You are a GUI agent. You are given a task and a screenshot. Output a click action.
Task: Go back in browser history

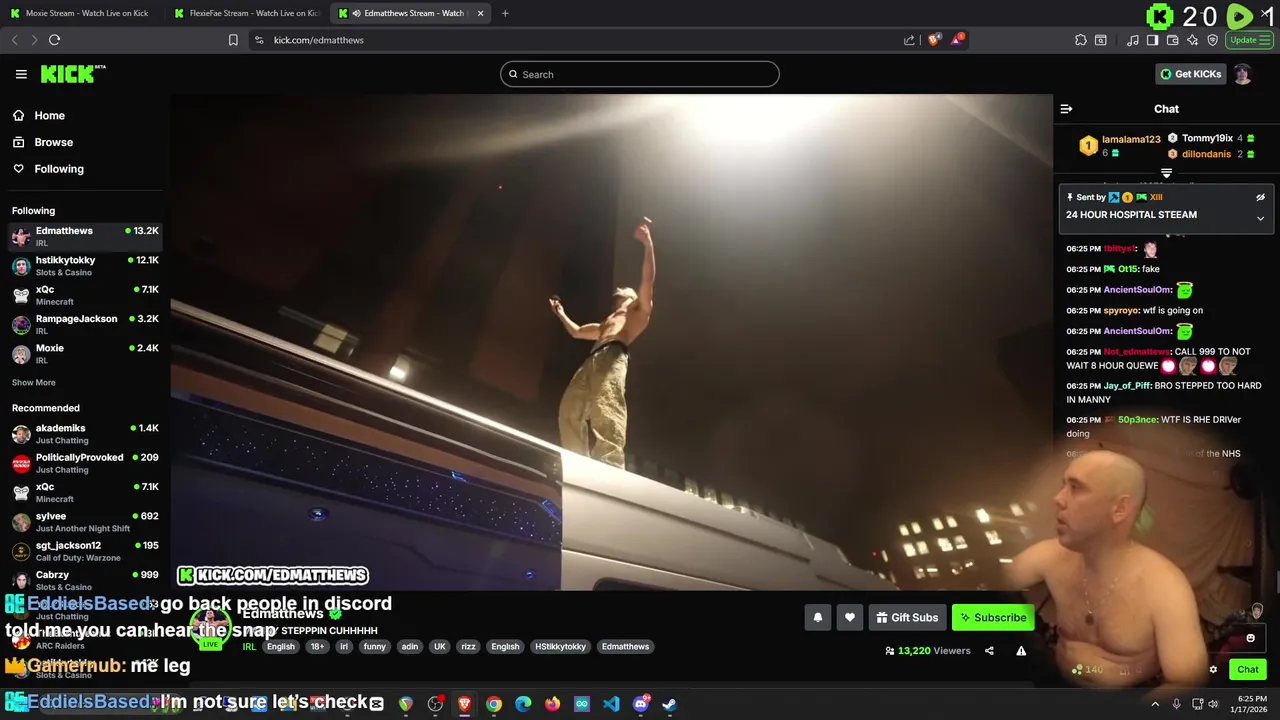click(14, 40)
